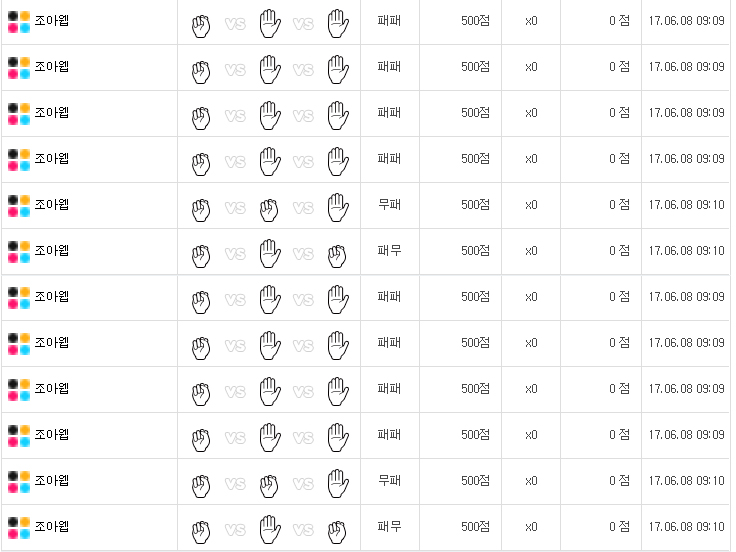
Task: Open the 조아웹 name link in the first row
Action: click(x=52, y=20)
